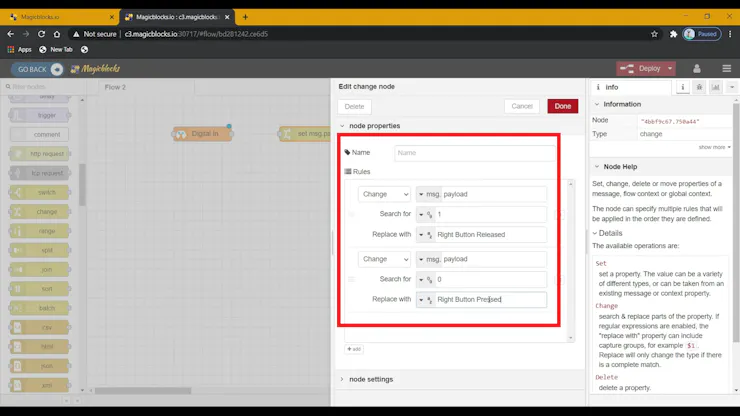Click the Name input field
740x416 pixels.
click(x=474, y=153)
